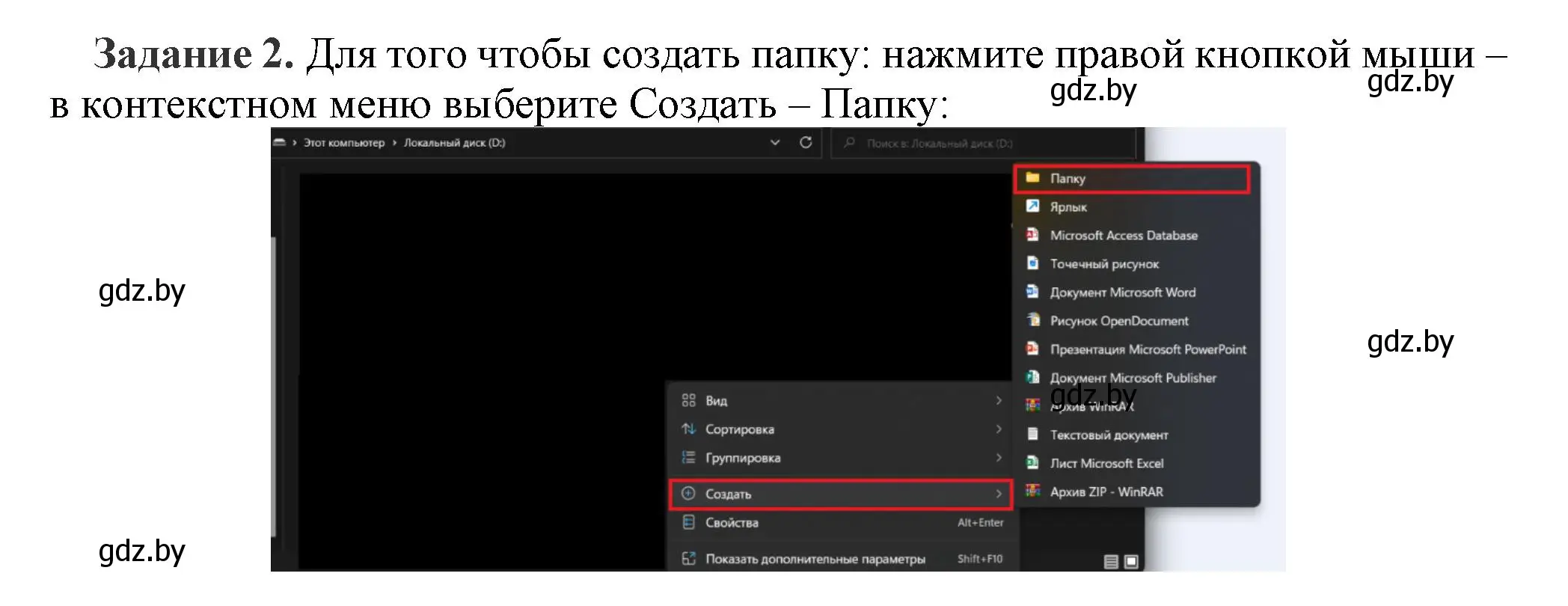Click the chevron before Локальный диск (D:)
This screenshot has width=1568, height=606.
(x=395, y=143)
